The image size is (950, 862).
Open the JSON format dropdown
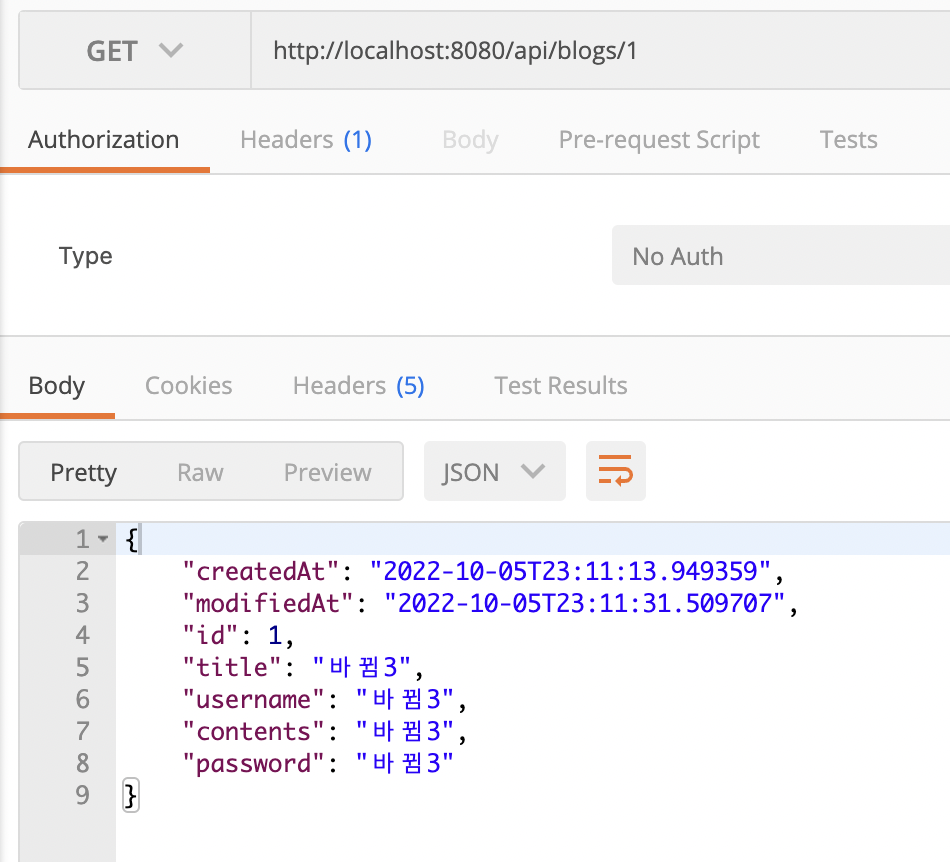[x=494, y=471]
